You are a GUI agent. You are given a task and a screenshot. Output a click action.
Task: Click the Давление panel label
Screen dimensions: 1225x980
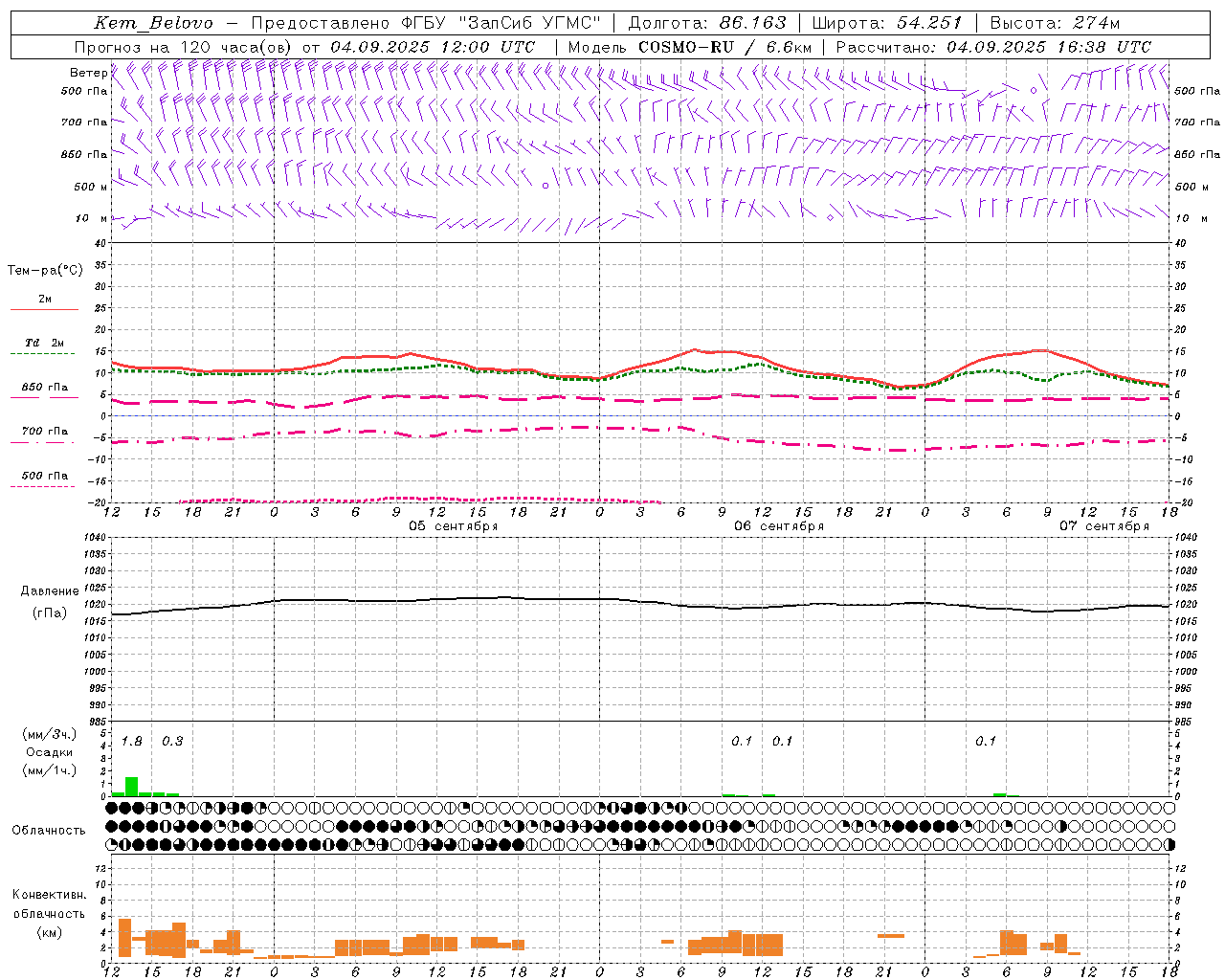pyautogui.click(x=50, y=591)
